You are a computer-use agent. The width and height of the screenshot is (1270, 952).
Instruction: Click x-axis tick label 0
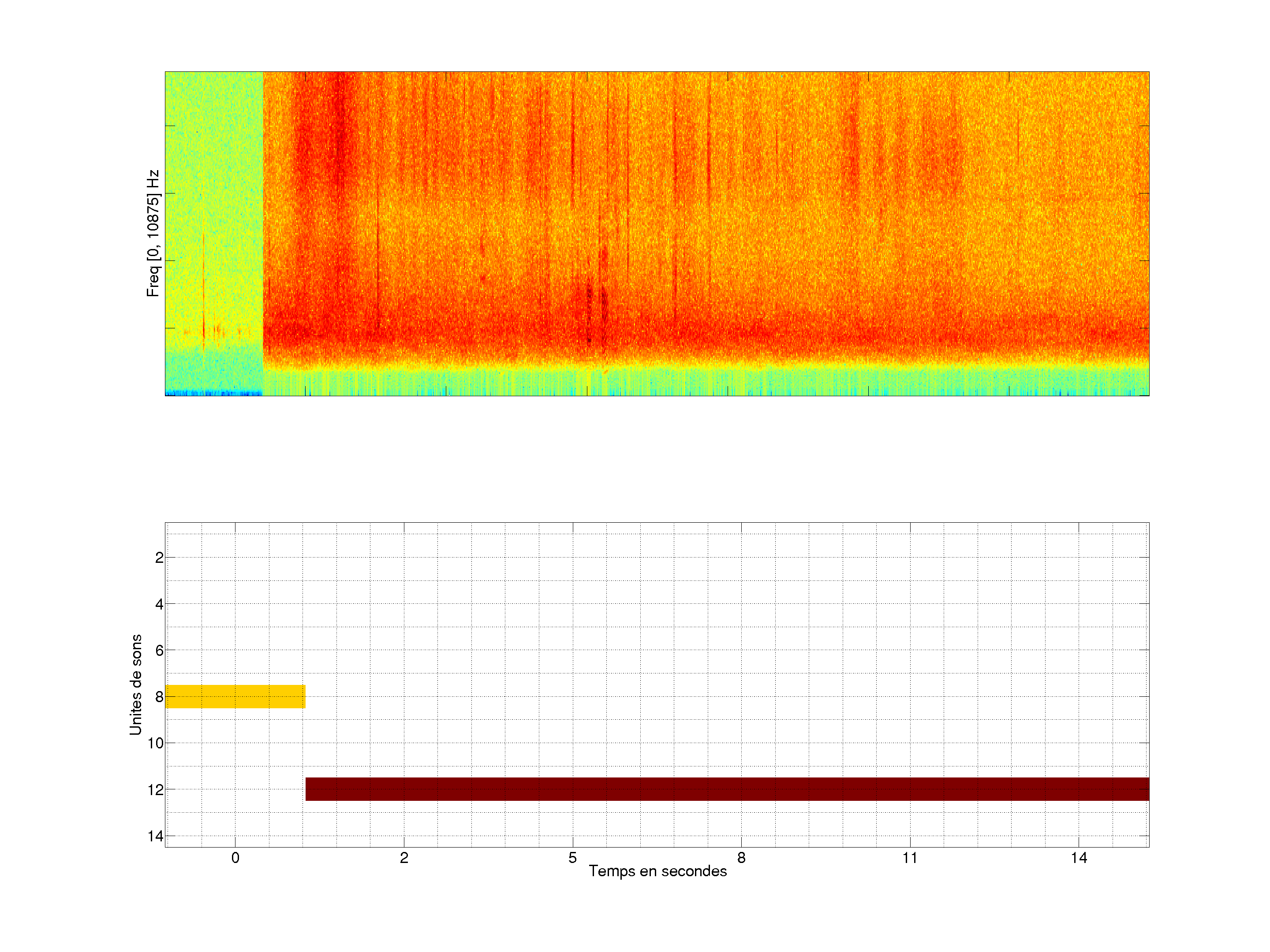pyautogui.click(x=235, y=858)
